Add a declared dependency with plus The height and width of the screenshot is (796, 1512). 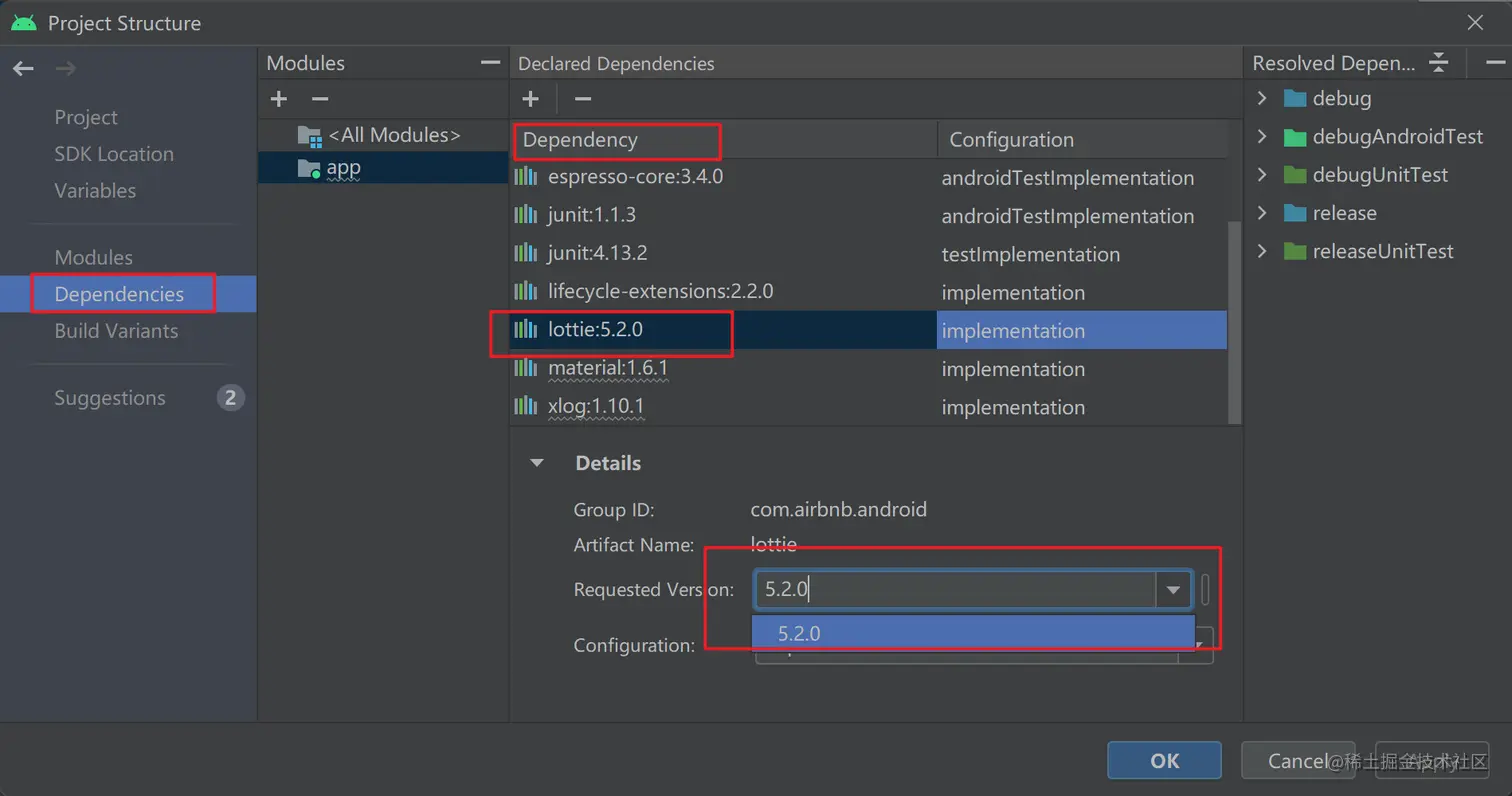[531, 99]
